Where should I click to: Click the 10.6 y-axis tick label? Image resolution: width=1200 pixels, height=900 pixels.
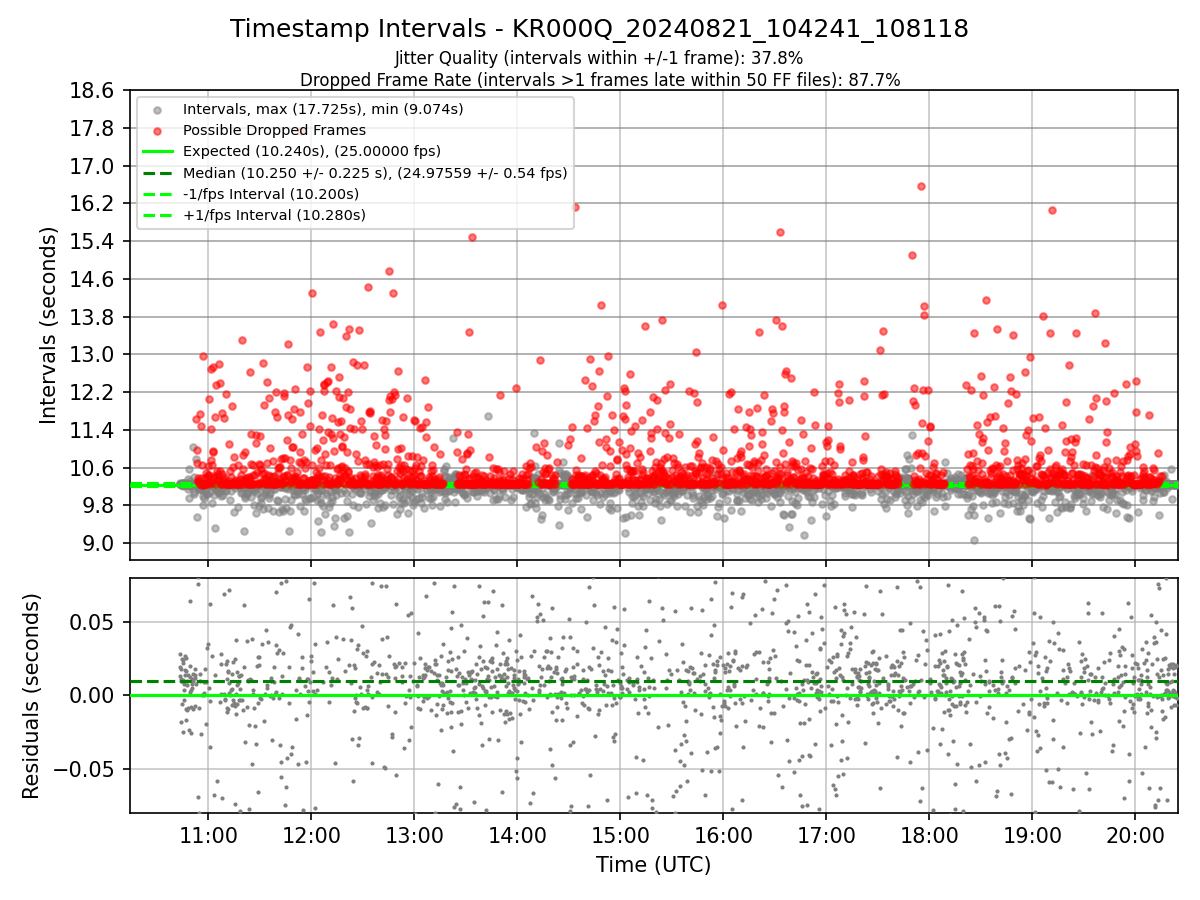(x=92, y=468)
